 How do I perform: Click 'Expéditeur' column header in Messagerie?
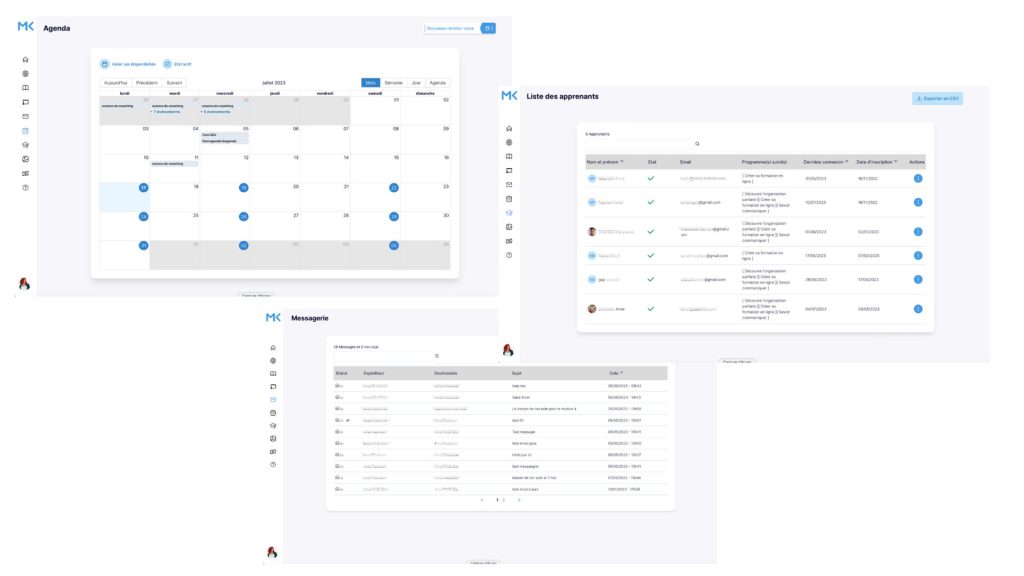[x=374, y=373]
